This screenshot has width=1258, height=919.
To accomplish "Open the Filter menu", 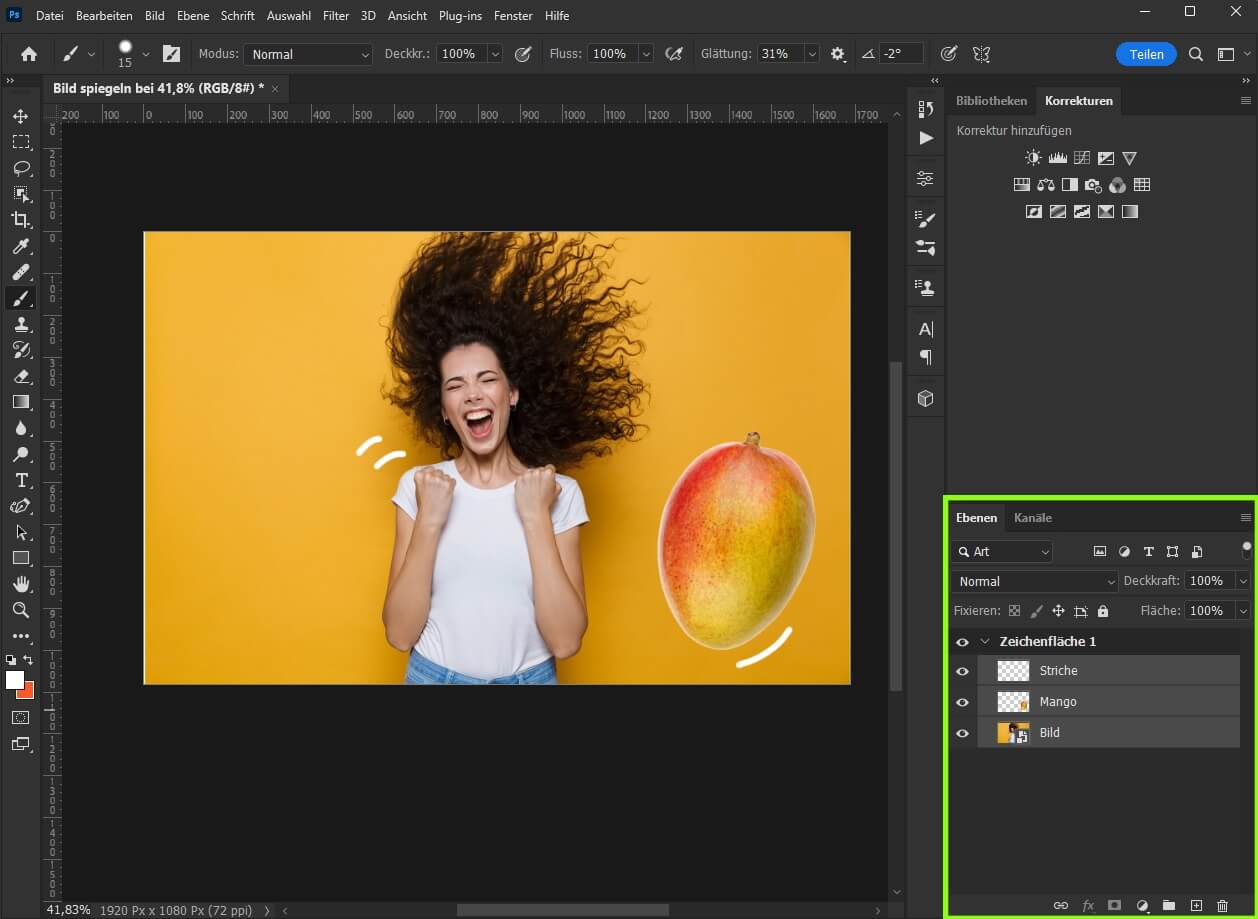I will coord(335,15).
